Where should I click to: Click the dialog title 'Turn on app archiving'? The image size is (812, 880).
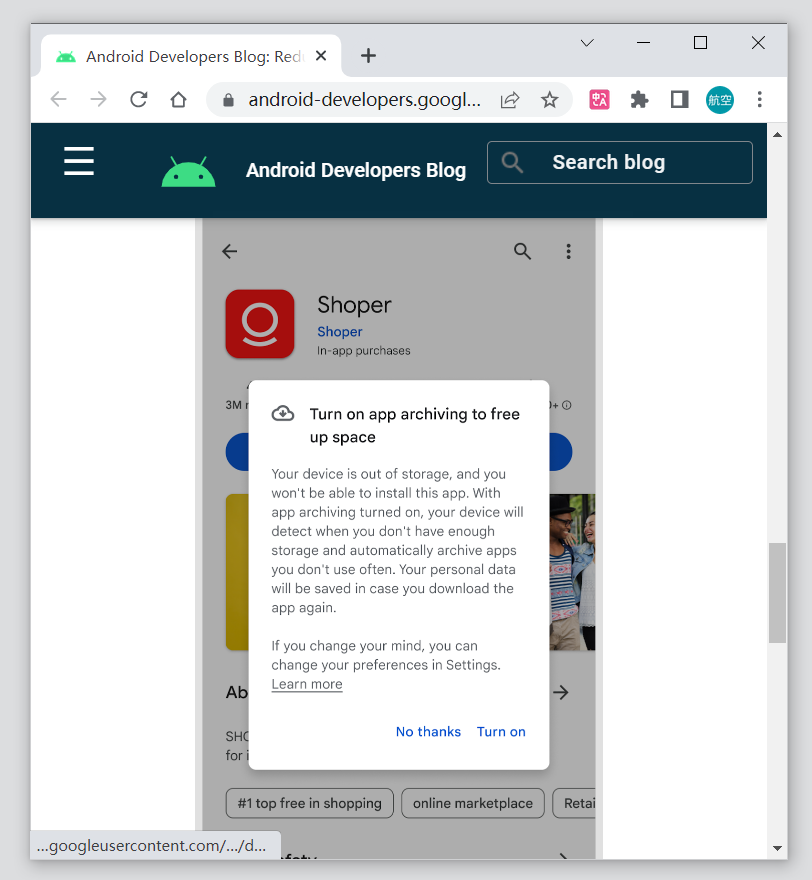click(415, 425)
